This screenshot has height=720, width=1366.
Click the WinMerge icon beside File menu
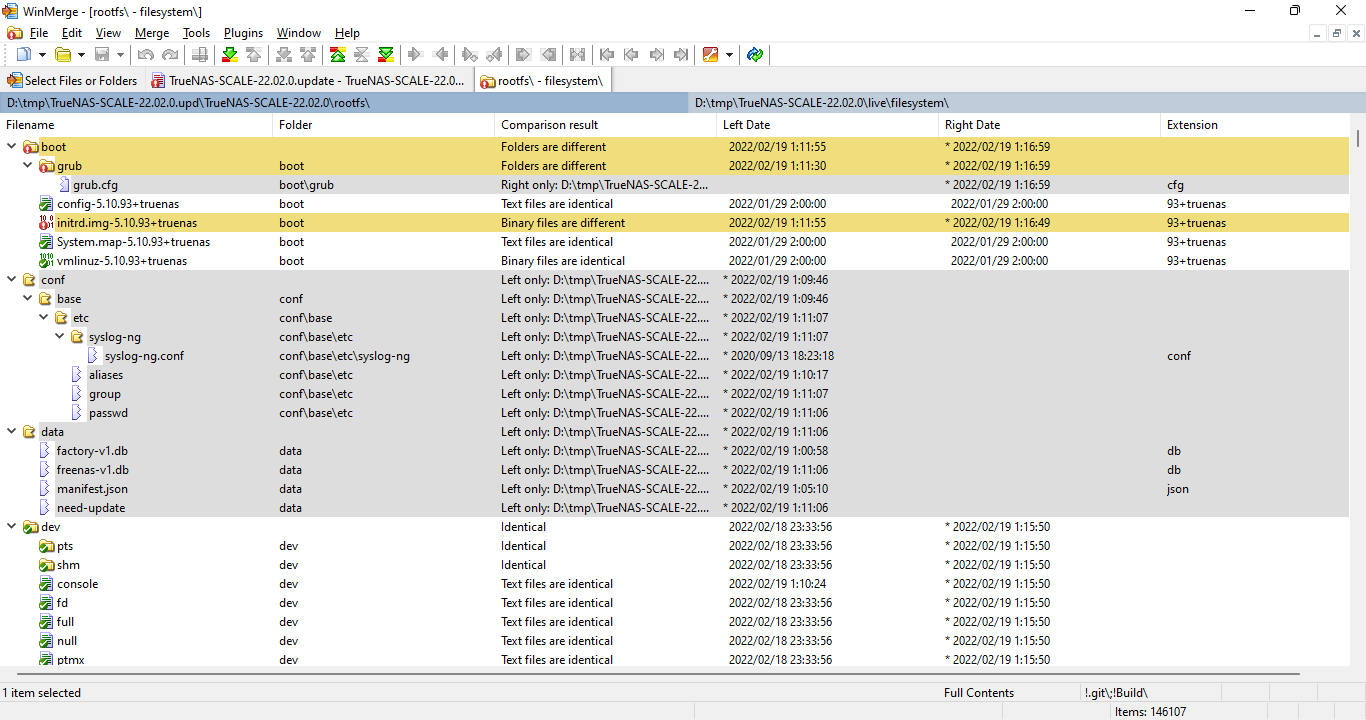tap(14, 33)
